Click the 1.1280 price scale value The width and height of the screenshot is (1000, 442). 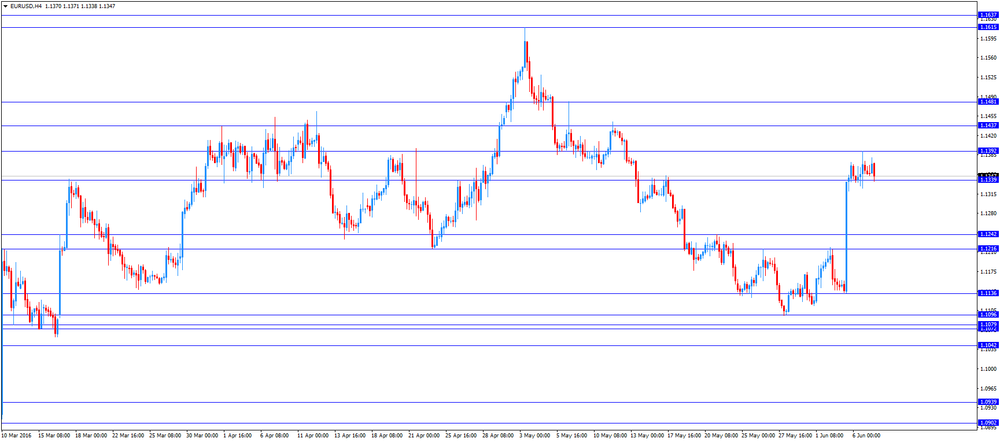[988, 214]
